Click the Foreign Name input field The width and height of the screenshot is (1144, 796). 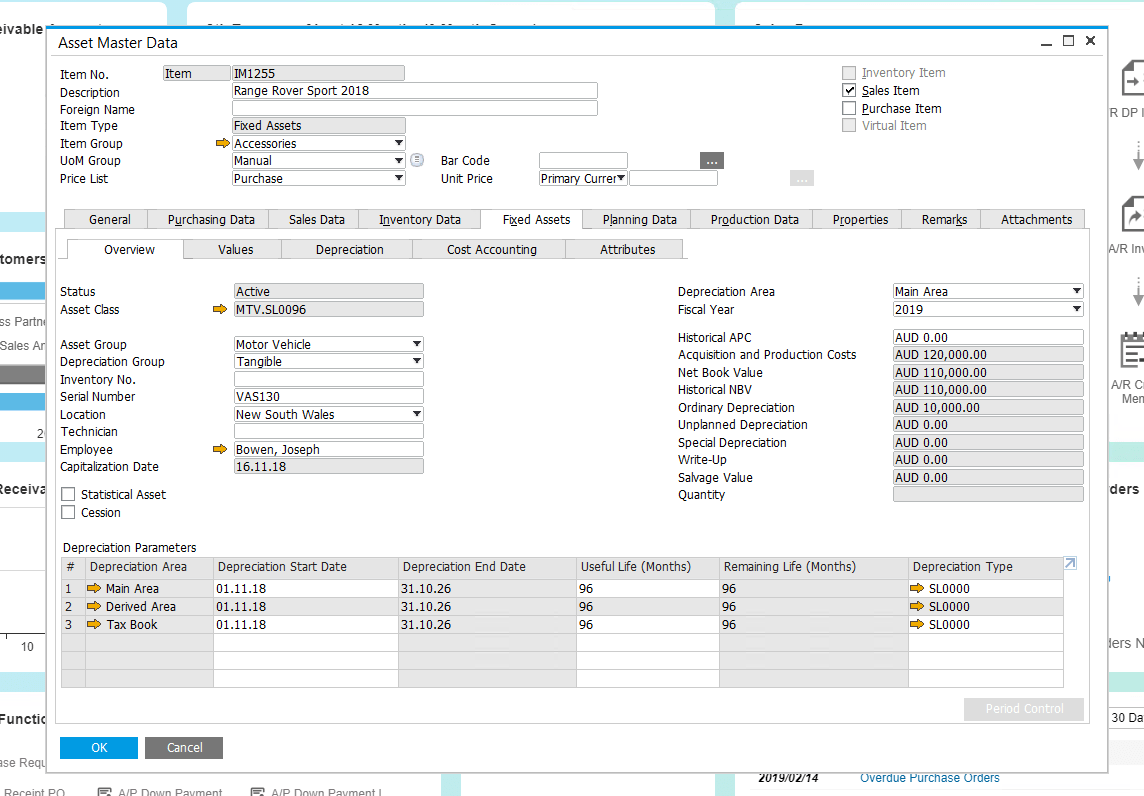coord(414,108)
